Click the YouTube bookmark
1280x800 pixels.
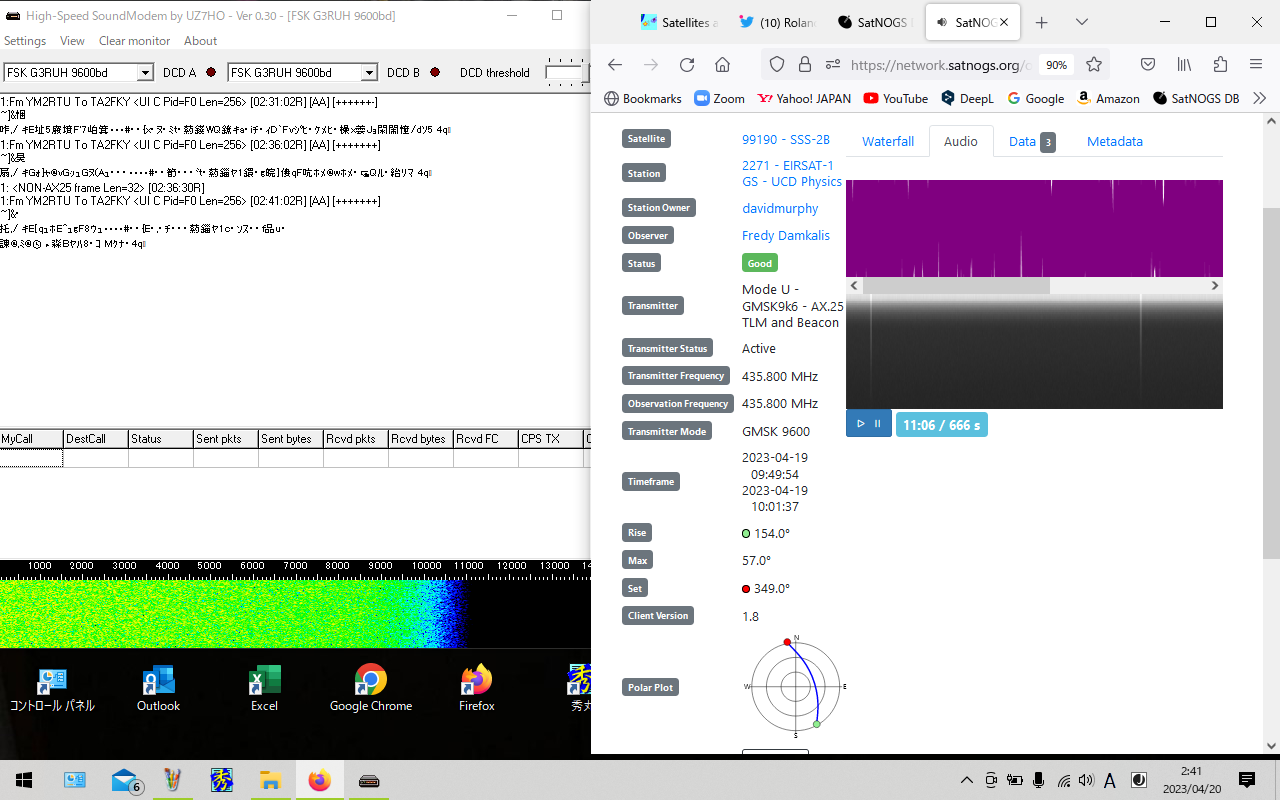(x=895, y=98)
